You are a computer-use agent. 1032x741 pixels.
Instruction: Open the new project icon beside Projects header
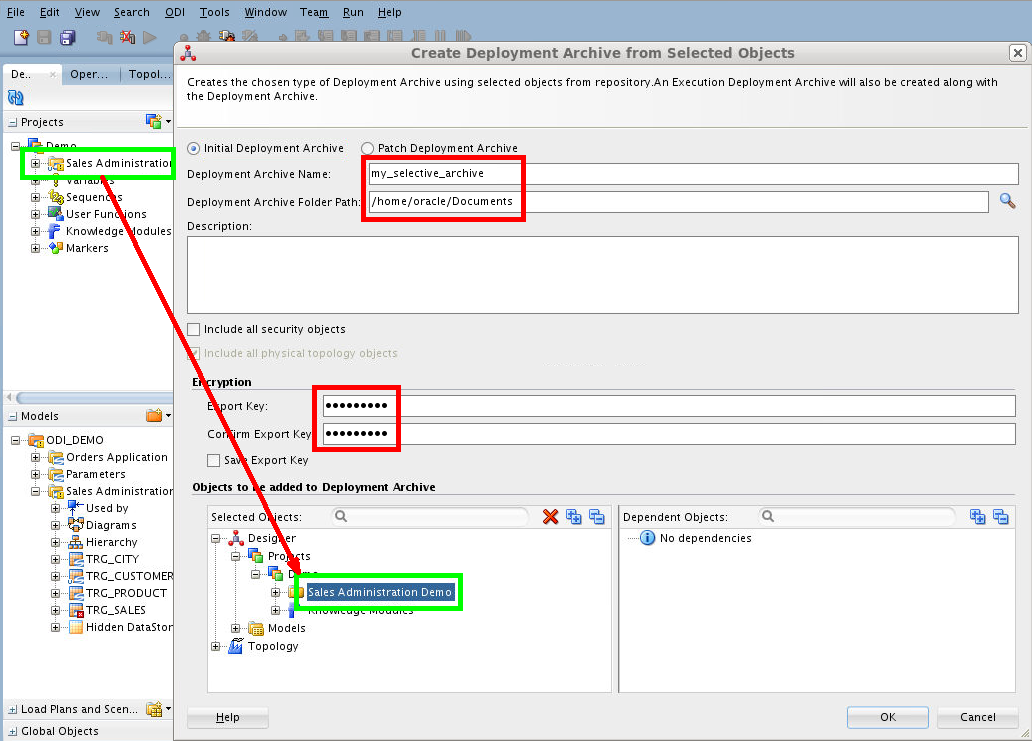click(151, 120)
